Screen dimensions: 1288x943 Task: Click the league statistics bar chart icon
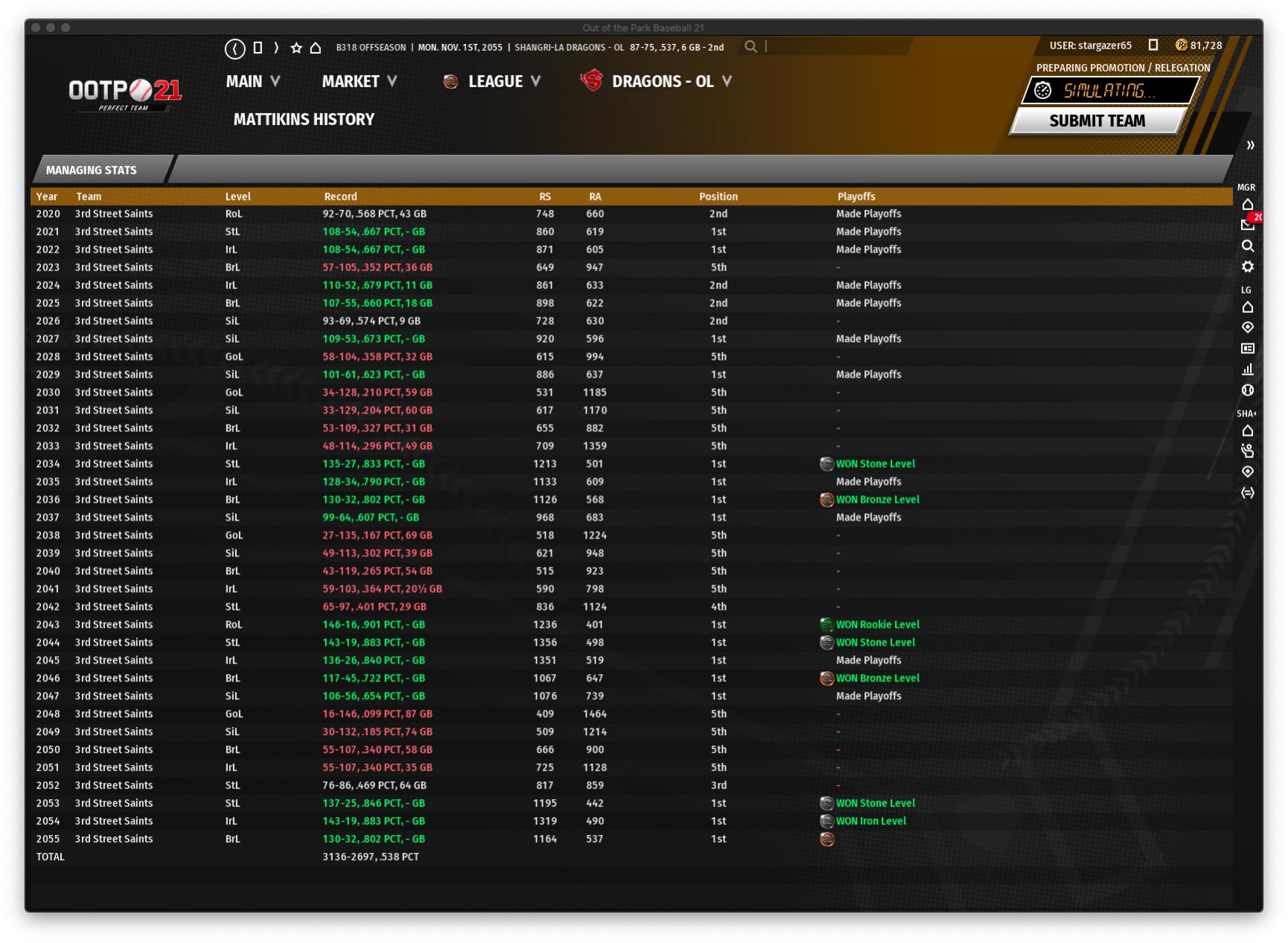pyautogui.click(x=1248, y=369)
